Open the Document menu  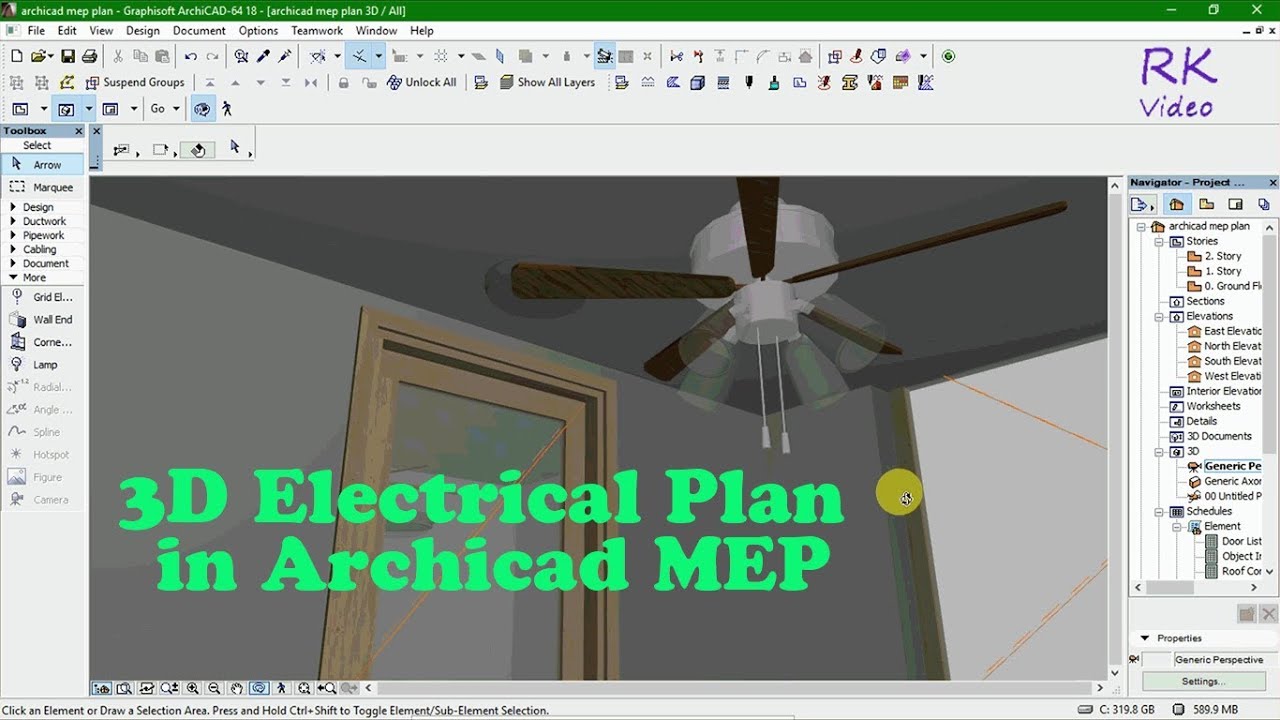pyautogui.click(x=199, y=31)
